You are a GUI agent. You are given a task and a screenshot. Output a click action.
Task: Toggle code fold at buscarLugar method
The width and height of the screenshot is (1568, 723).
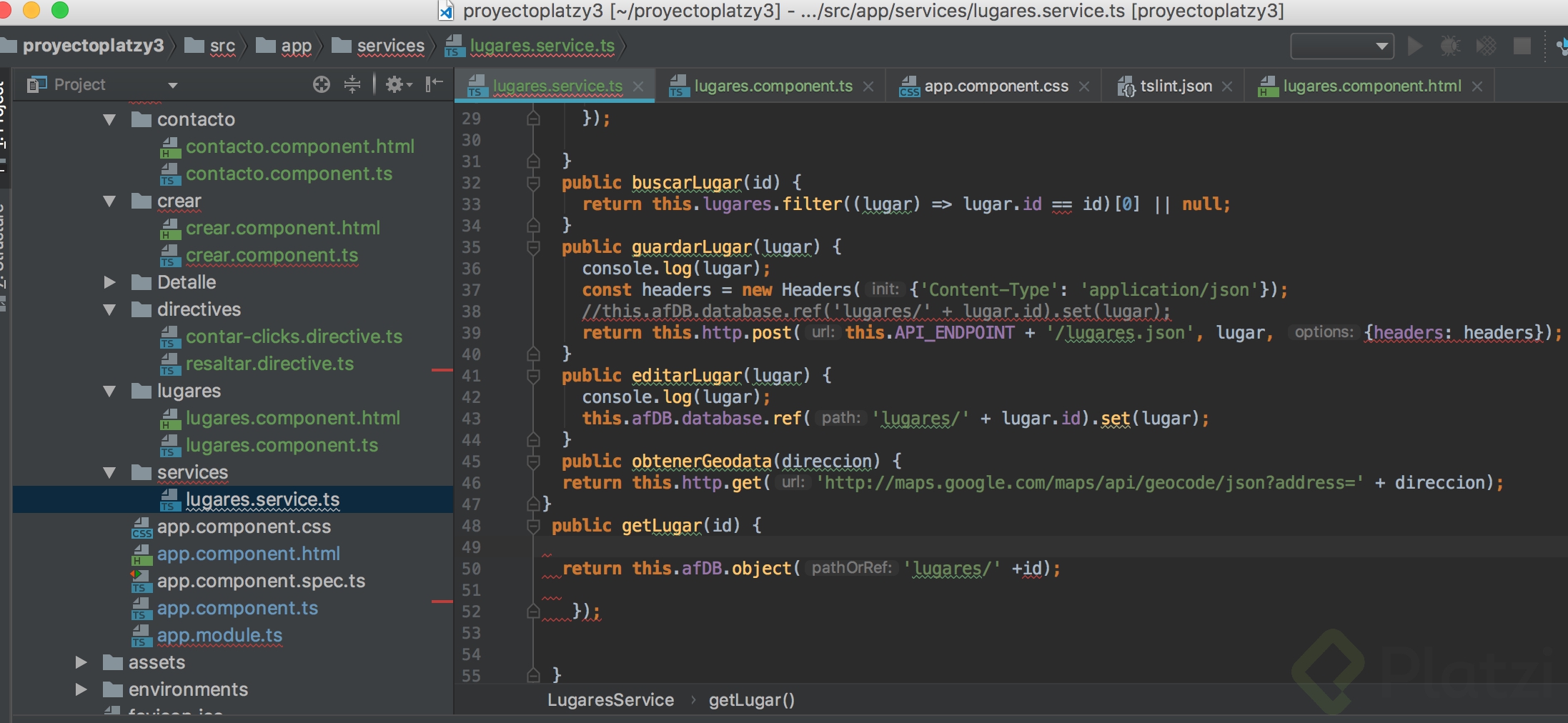coord(533,183)
